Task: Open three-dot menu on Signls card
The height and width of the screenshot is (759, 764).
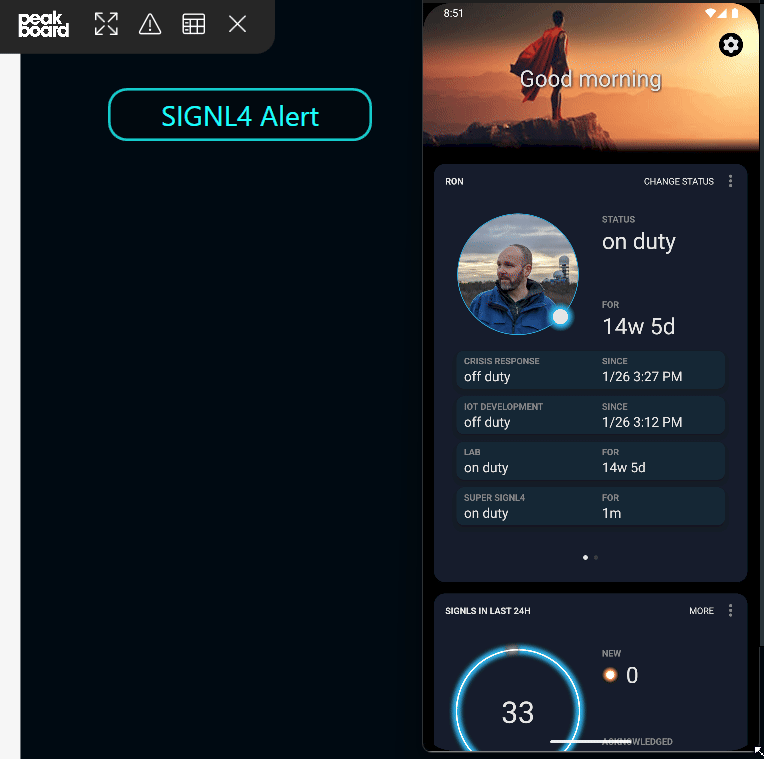Action: pyautogui.click(x=730, y=610)
